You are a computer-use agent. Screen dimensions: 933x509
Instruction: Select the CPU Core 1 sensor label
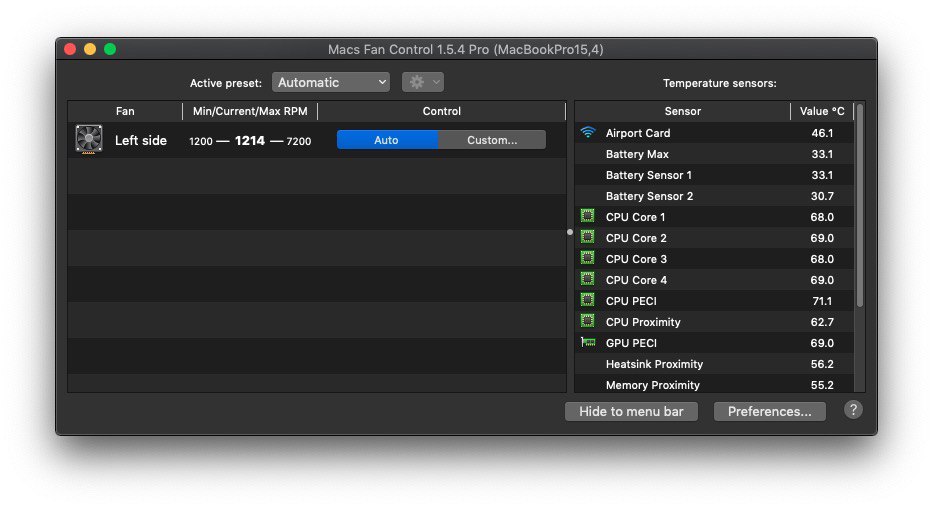[635, 217]
